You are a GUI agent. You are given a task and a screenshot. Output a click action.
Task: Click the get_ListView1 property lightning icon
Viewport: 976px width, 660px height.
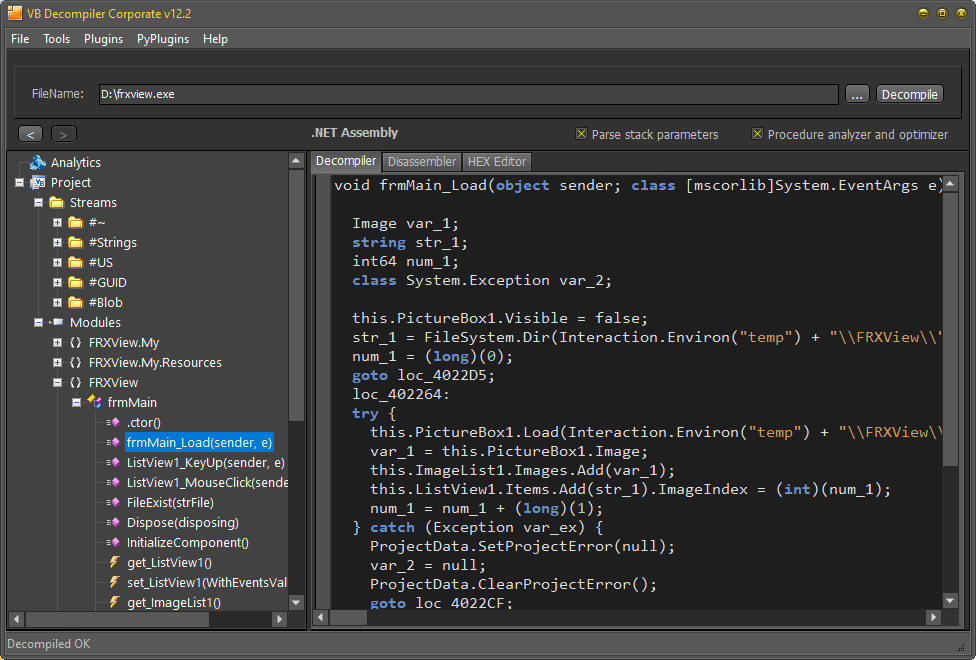tap(115, 562)
